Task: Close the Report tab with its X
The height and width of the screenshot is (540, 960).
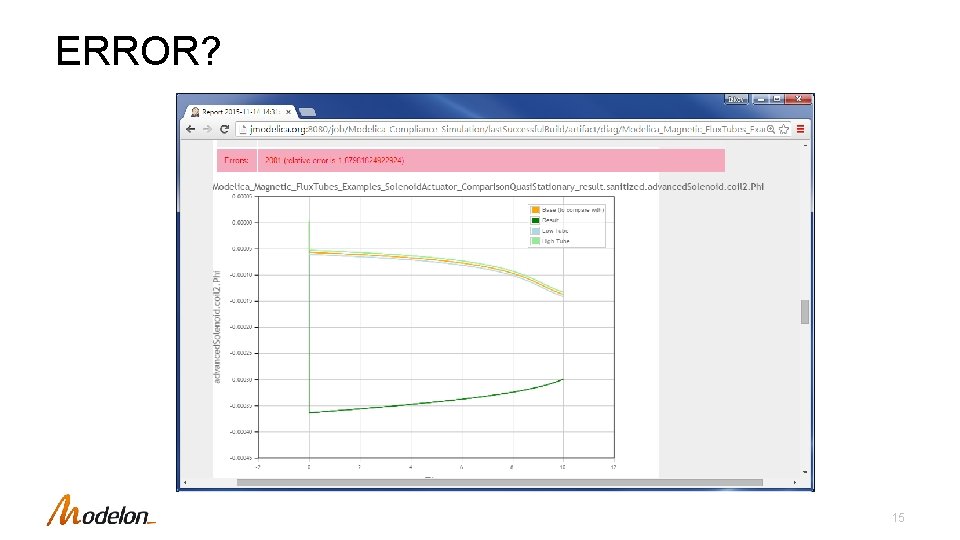Action: 288,112
